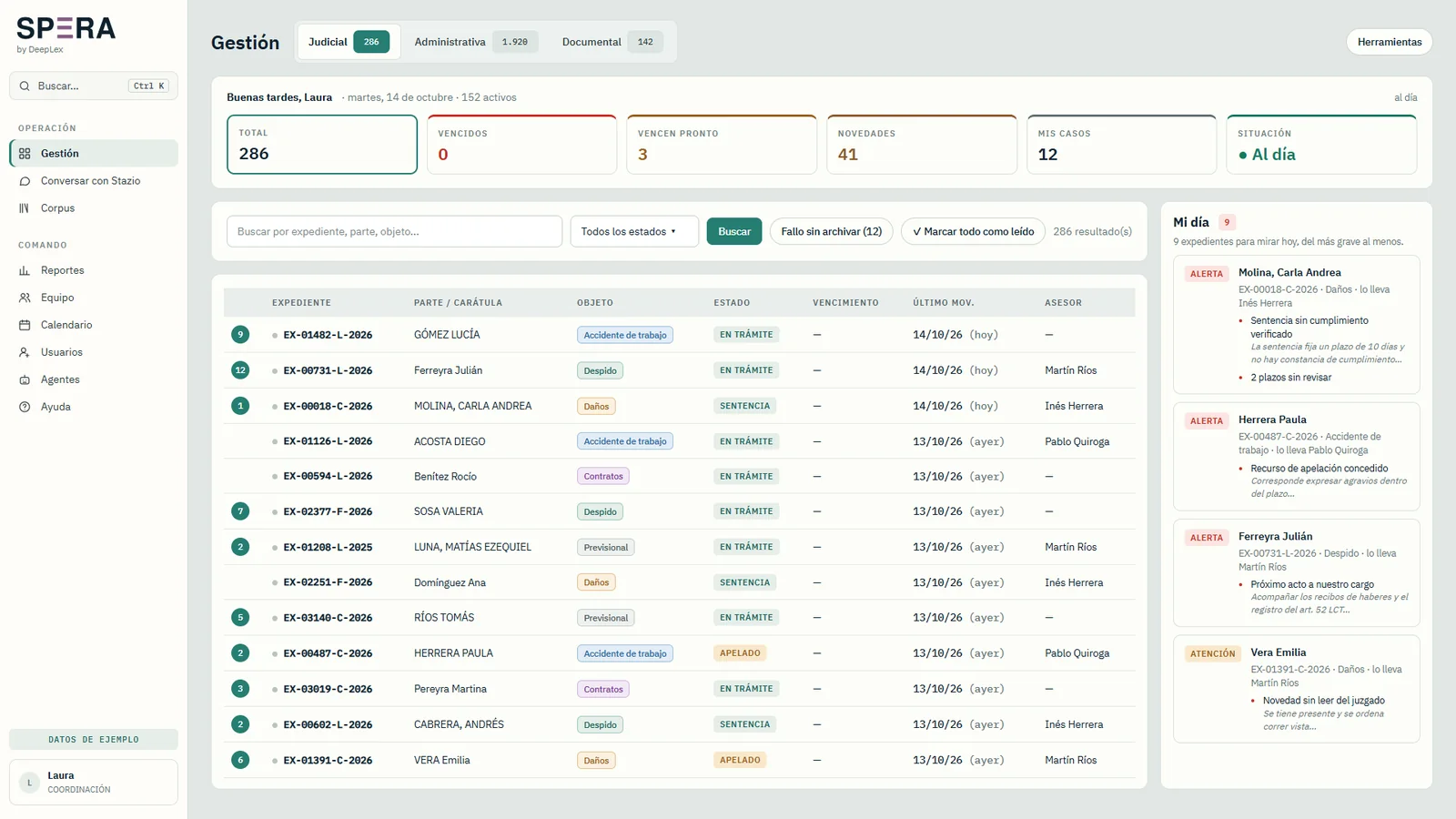Screen dimensions: 1456x819
Task: Sort by the Vencimiento column header
Action: point(845,303)
